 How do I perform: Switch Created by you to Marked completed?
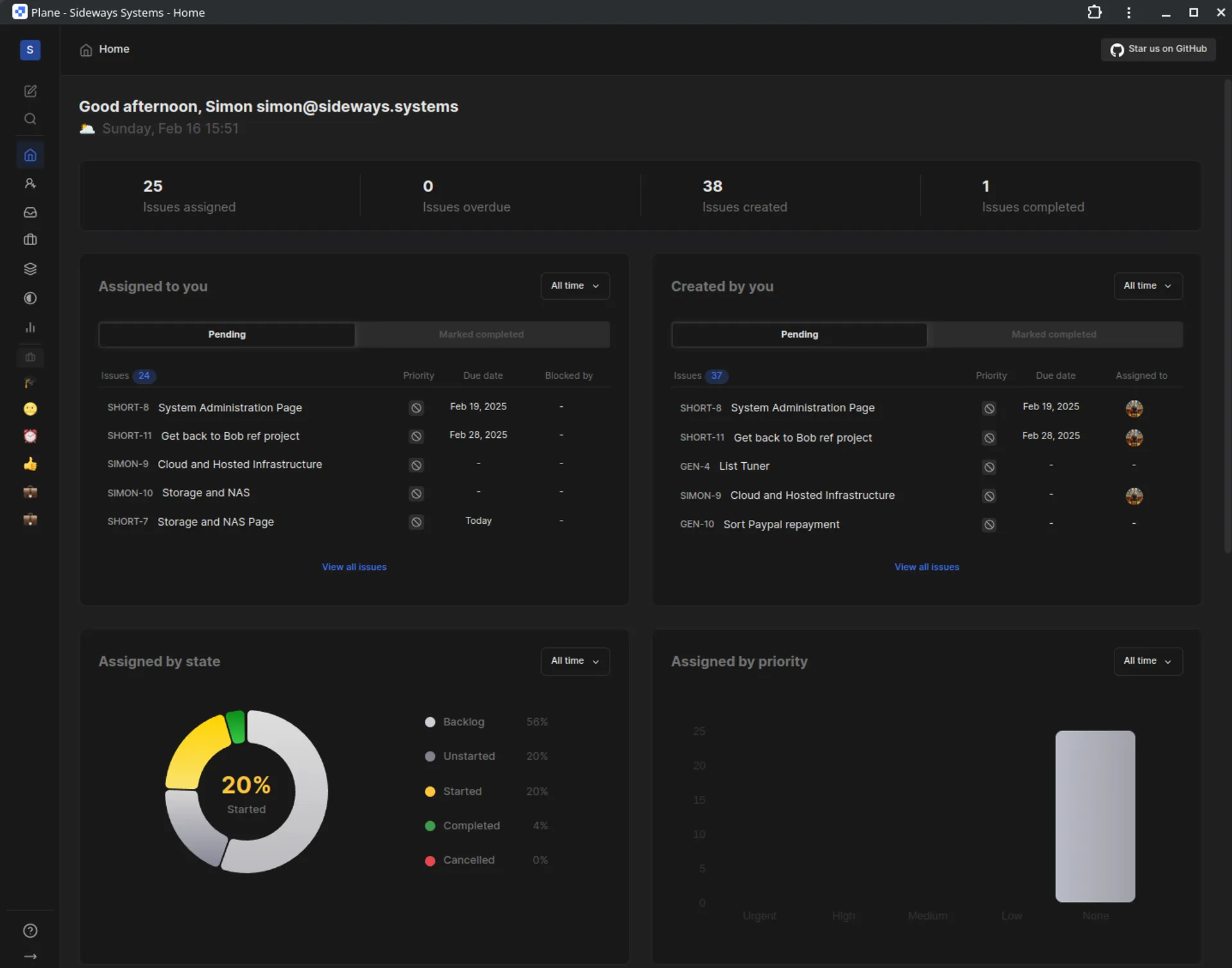[1054, 334]
